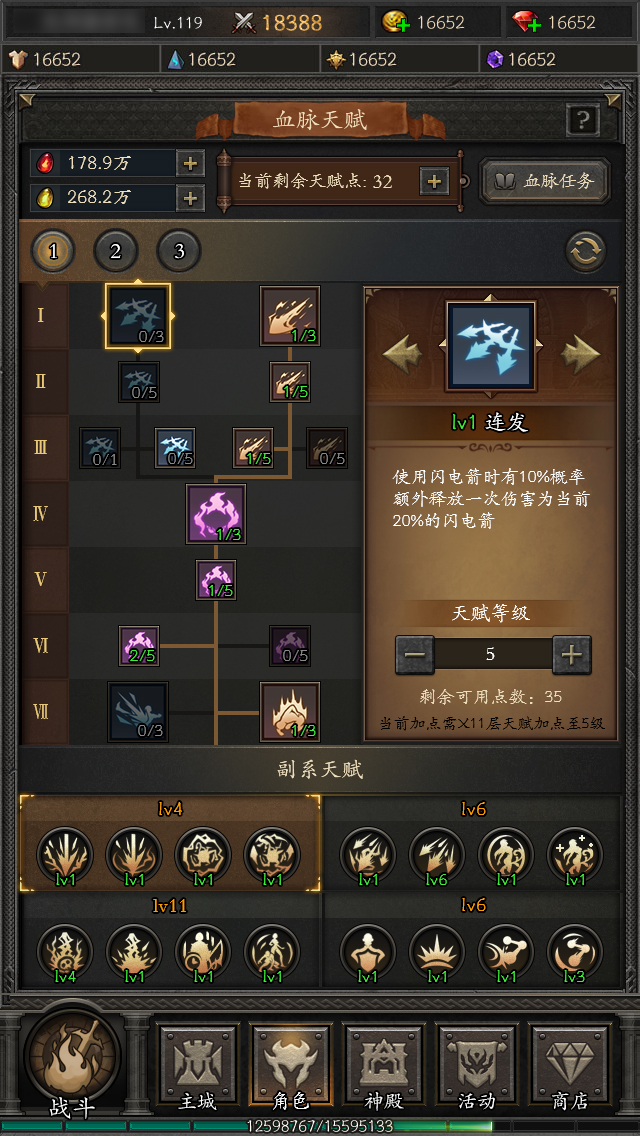Click the sub-talent icon labeled lv6
Image resolution: width=640 pixels, height=1136 pixels.
tap(436, 856)
